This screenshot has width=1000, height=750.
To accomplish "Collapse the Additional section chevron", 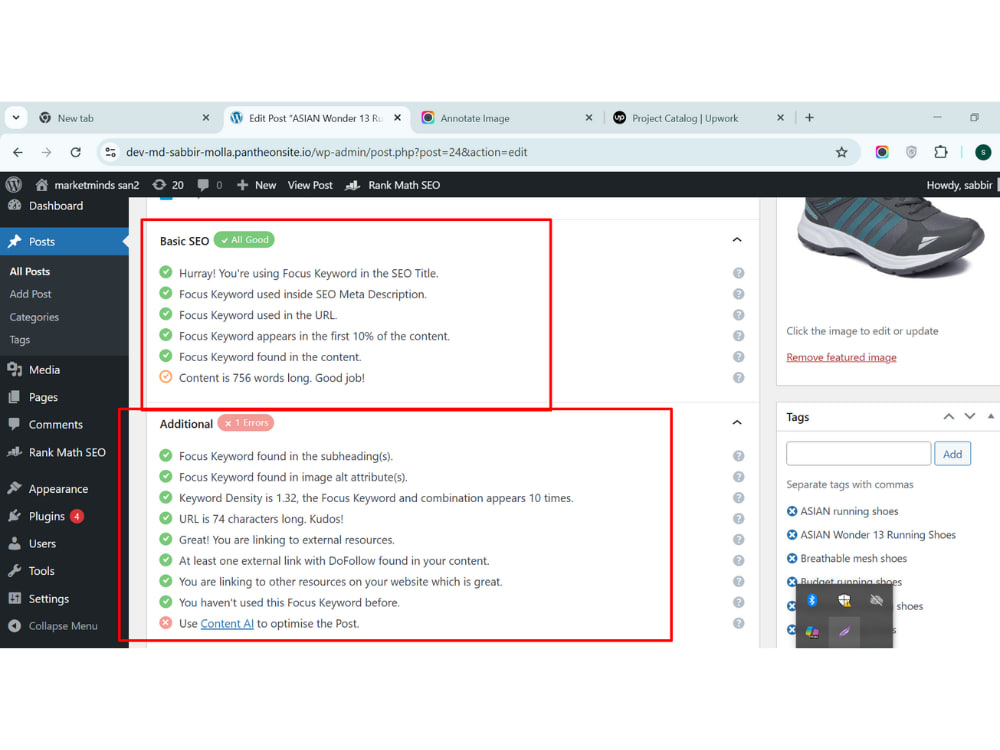I will point(737,423).
